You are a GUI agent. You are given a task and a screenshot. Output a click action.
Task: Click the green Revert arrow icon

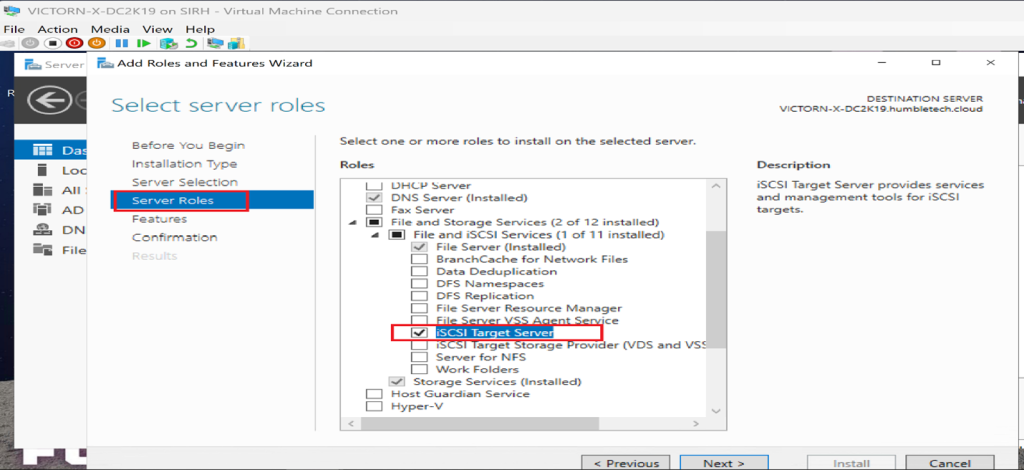(x=191, y=43)
